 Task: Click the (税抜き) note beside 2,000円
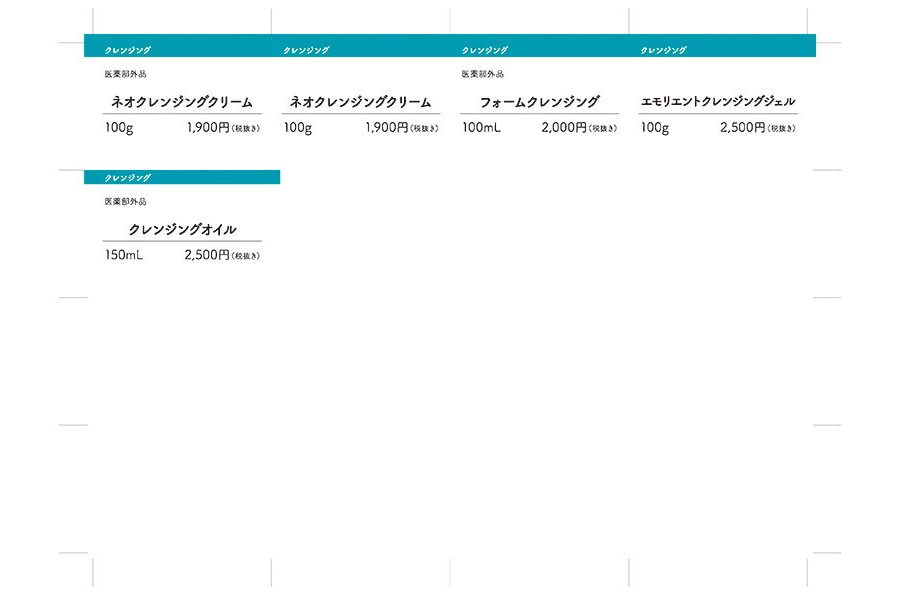point(603,129)
